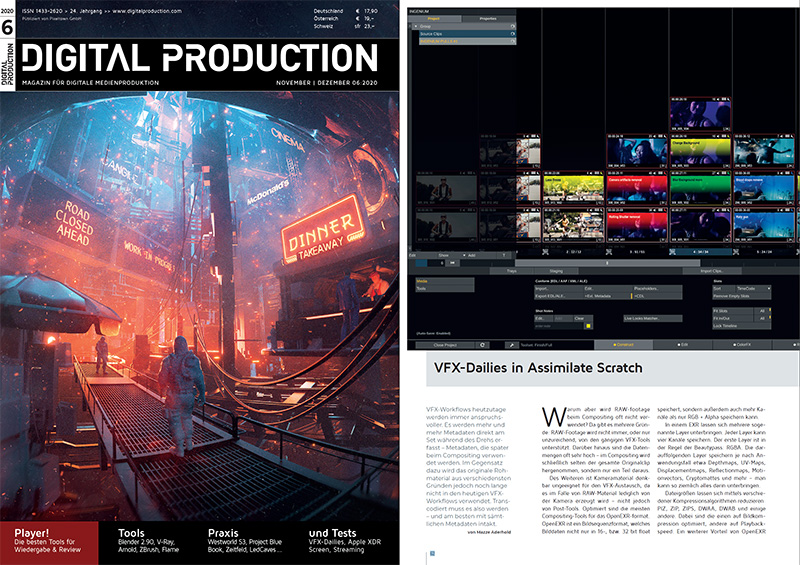Viewport: 800px width, 565px height.
Task: Click the Conform Edit.. button
Action: 608,288
